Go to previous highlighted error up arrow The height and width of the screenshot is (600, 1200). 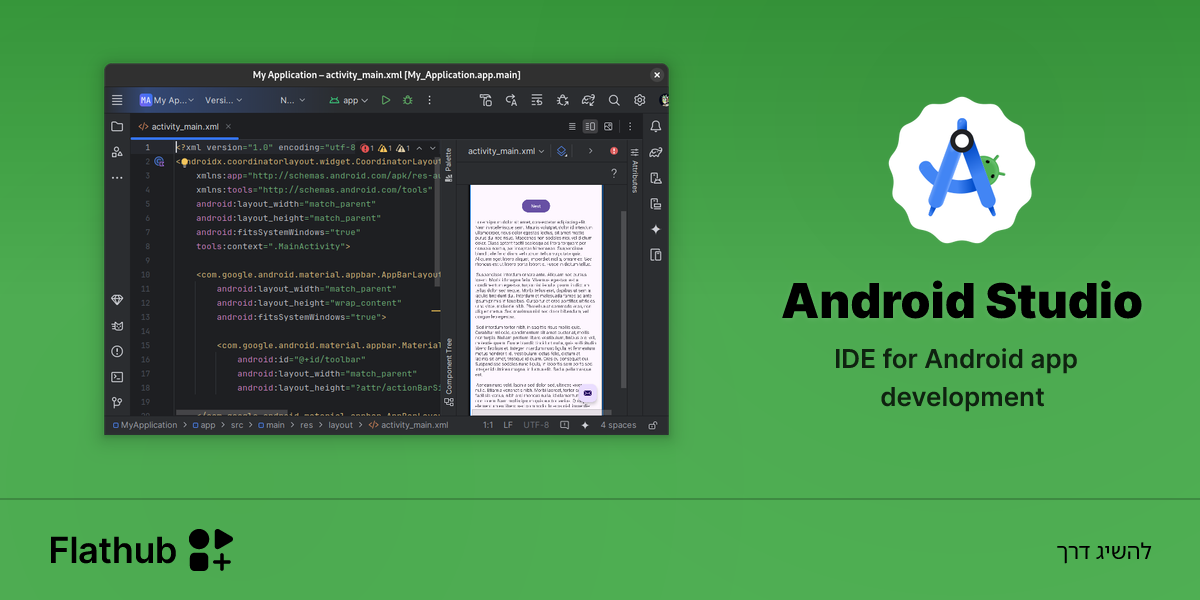click(419, 147)
